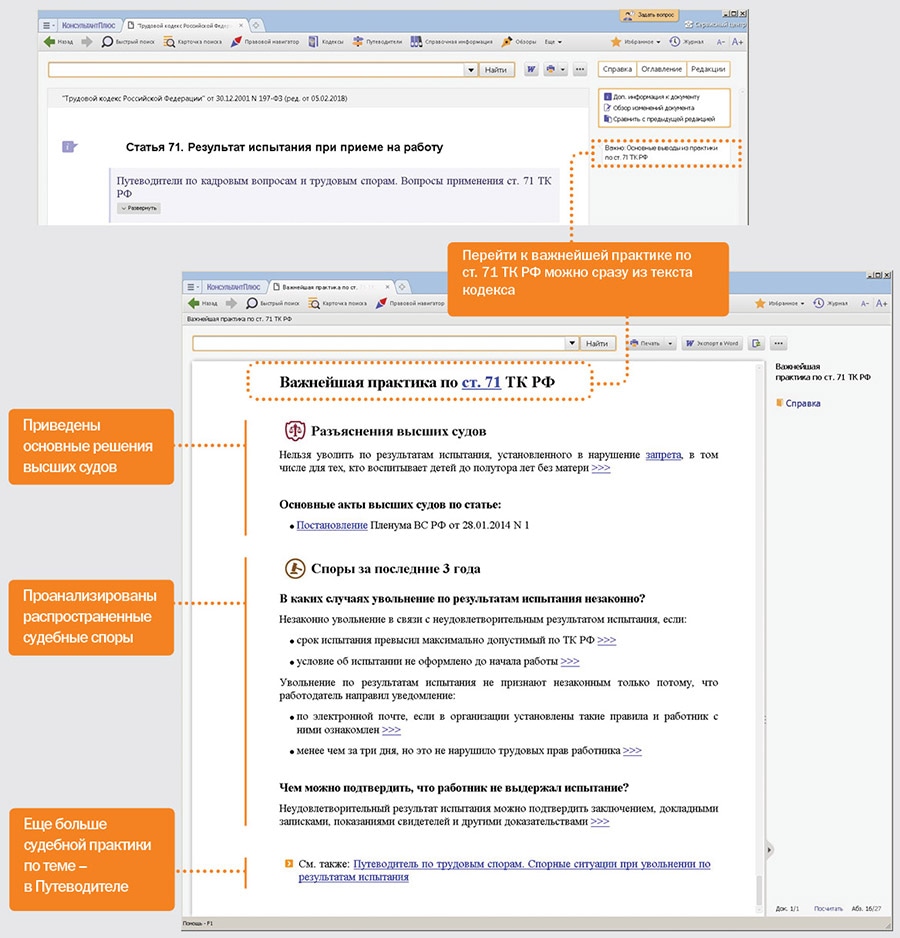Switch to КонсультантПлюс home tab in top window
Screen dimensions: 900x938
tap(89, 26)
